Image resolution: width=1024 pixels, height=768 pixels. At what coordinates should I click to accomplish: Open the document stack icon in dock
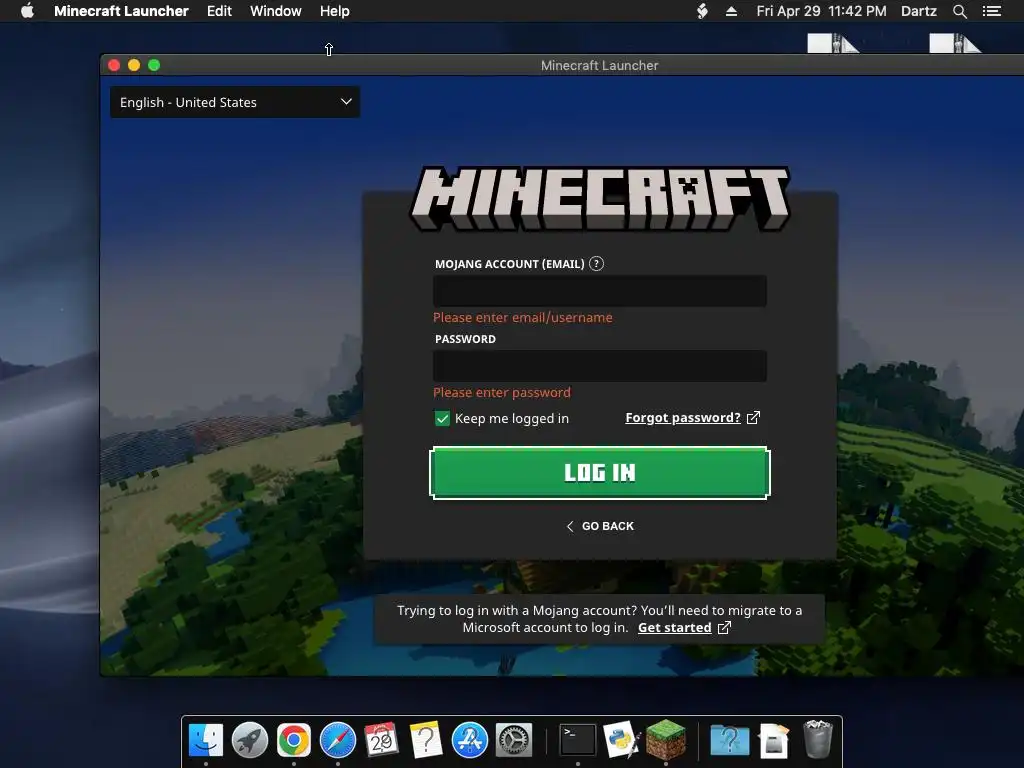[774, 741]
